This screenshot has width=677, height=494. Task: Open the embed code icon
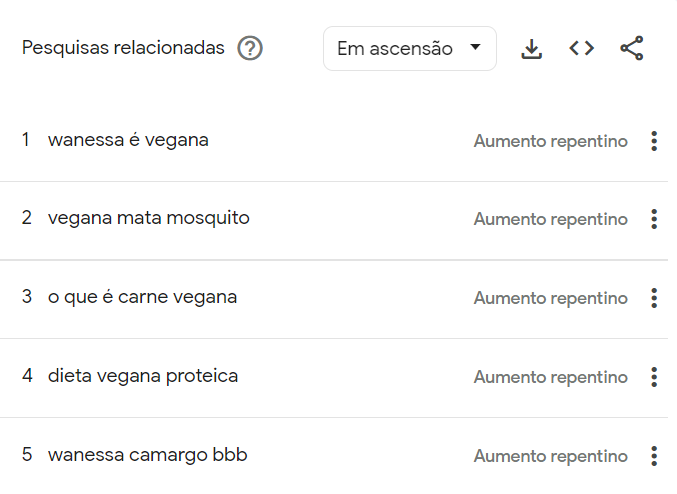point(581,48)
